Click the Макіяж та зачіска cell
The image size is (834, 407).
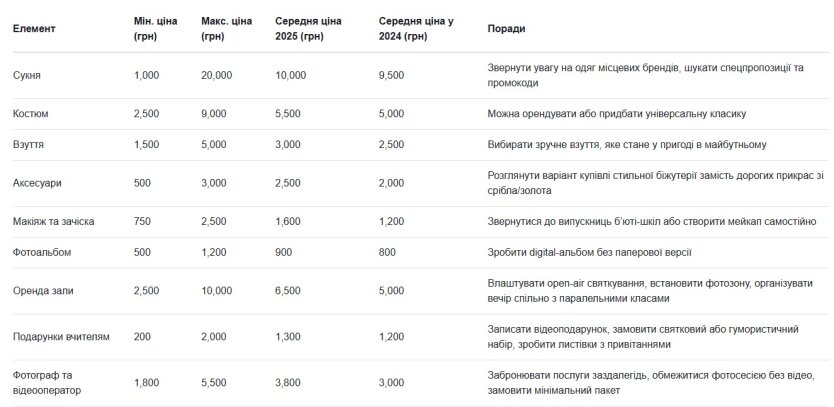click(x=54, y=221)
